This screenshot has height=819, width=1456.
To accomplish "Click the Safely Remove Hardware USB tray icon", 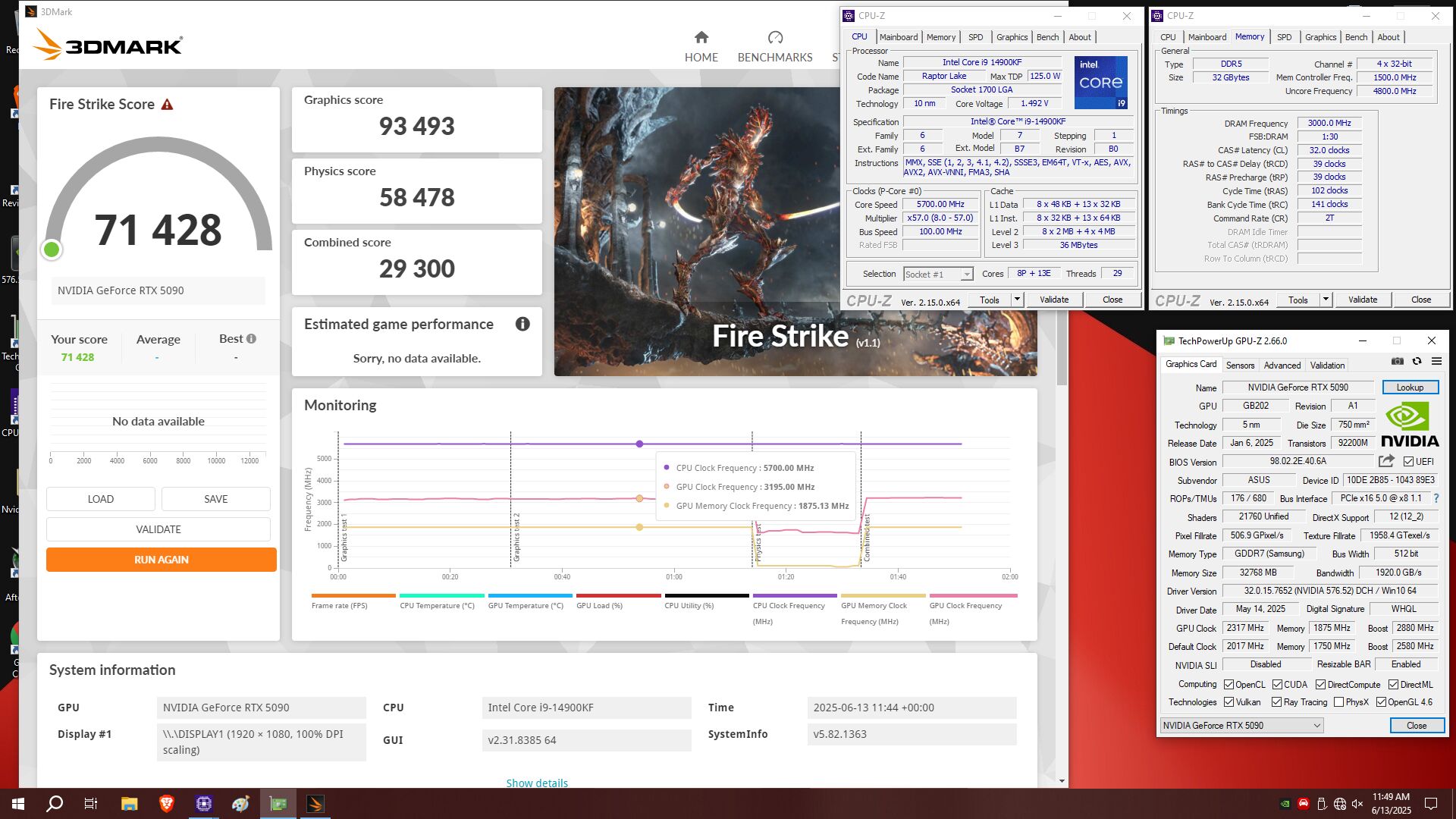I will click(1322, 804).
